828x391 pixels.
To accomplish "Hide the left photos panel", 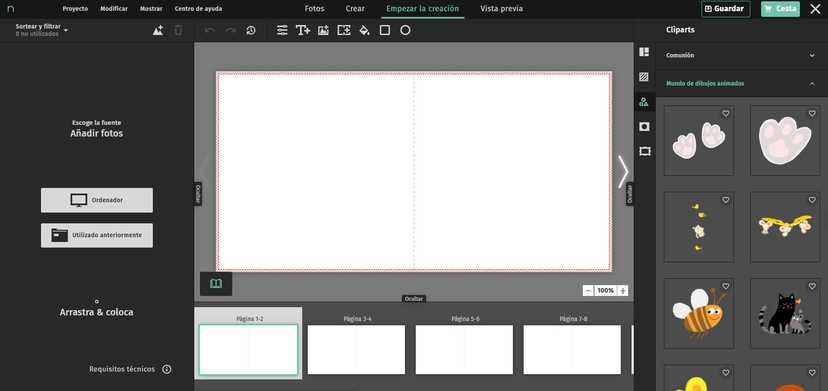I will (198, 194).
